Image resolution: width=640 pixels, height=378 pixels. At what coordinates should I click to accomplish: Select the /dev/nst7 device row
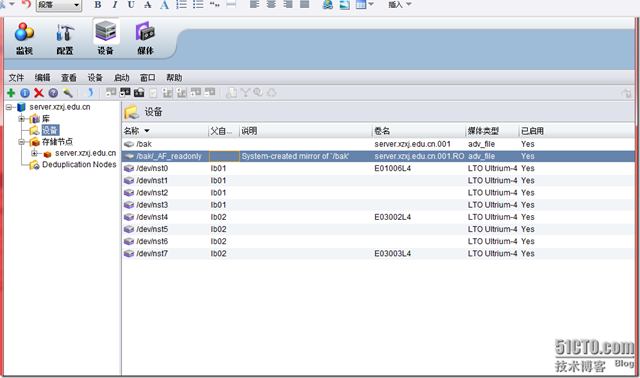click(378, 254)
